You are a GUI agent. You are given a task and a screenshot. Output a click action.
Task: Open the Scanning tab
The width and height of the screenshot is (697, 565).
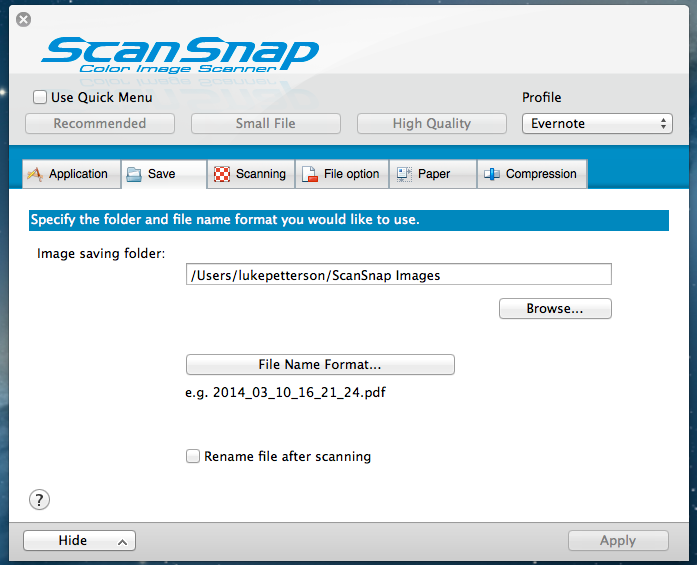coord(250,174)
